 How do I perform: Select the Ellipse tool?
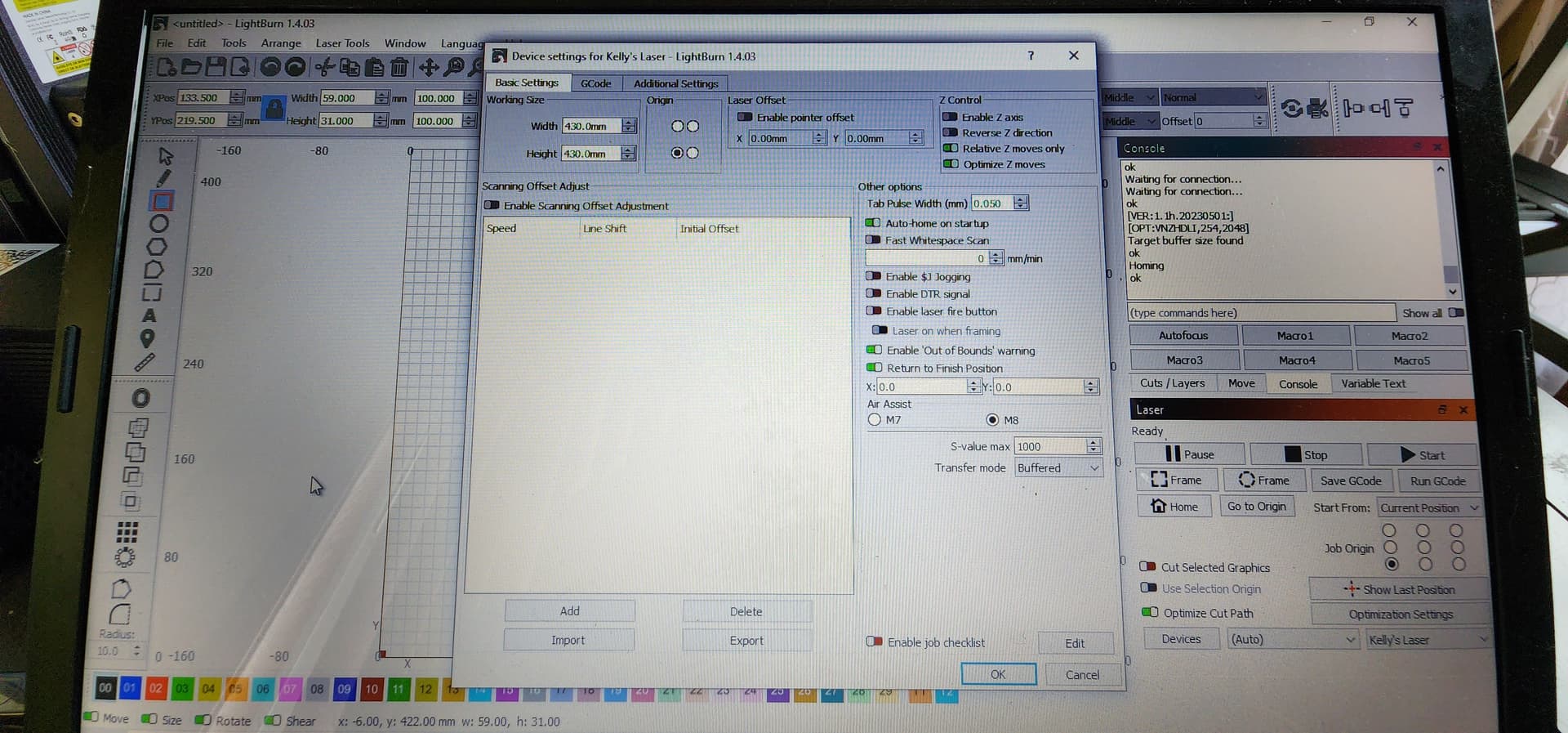point(159,224)
